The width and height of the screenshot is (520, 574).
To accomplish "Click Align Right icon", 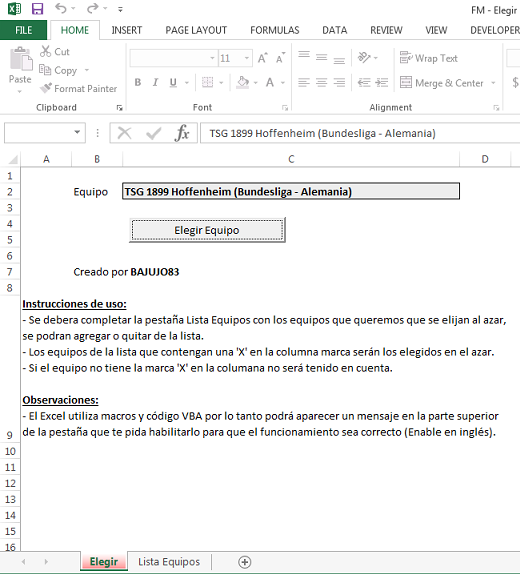I will click(x=339, y=82).
